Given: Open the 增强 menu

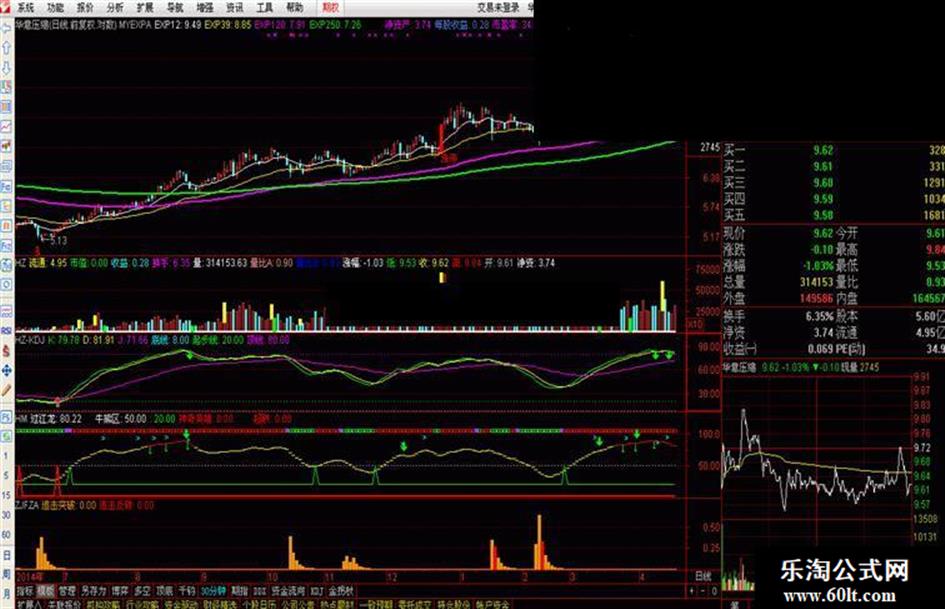Looking at the screenshot, I should point(205,7).
